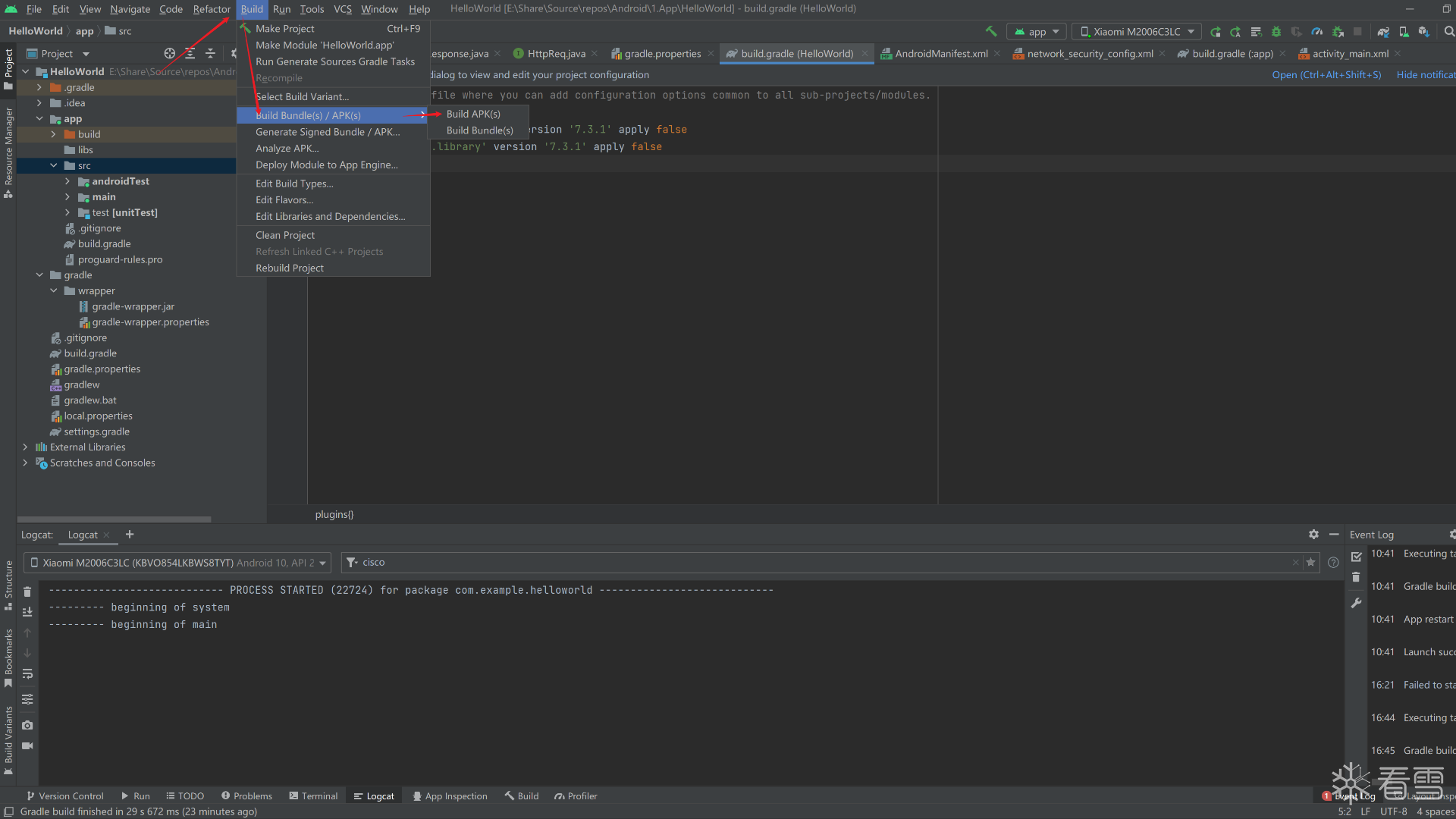Toggle scroll to end in logcat
The width and height of the screenshot is (1456, 819).
(27, 612)
